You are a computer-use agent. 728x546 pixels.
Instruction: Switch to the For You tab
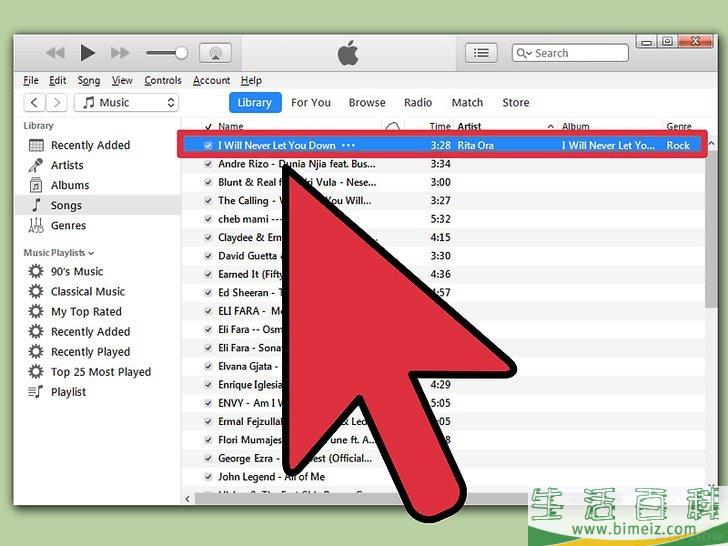tap(311, 103)
